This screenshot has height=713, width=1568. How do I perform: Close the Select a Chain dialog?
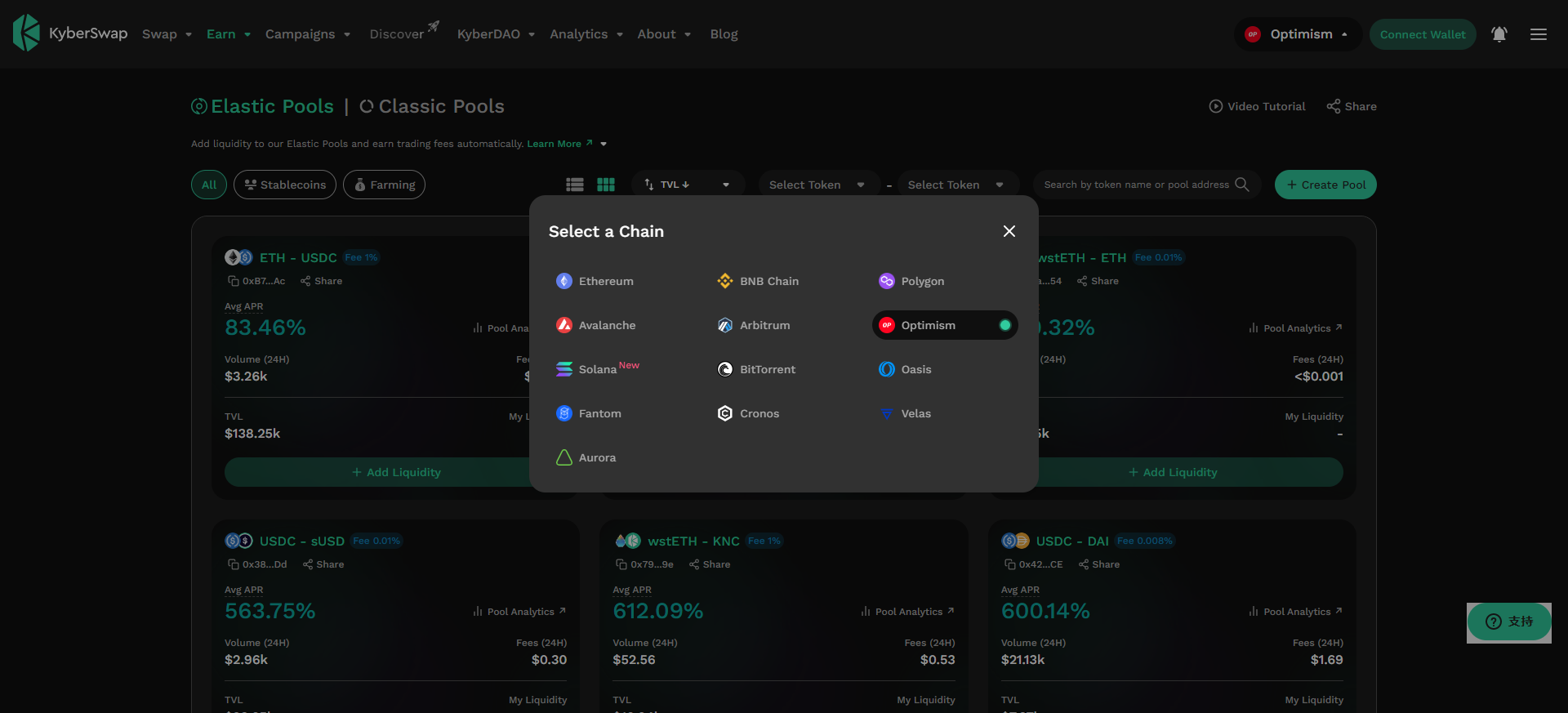(1009, 231)
